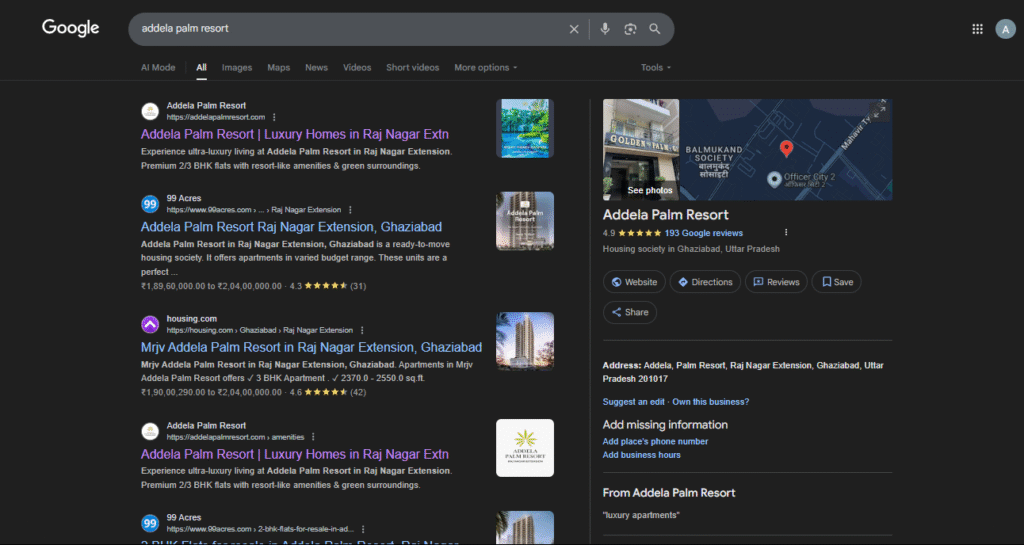Click the Directions button

705,282
